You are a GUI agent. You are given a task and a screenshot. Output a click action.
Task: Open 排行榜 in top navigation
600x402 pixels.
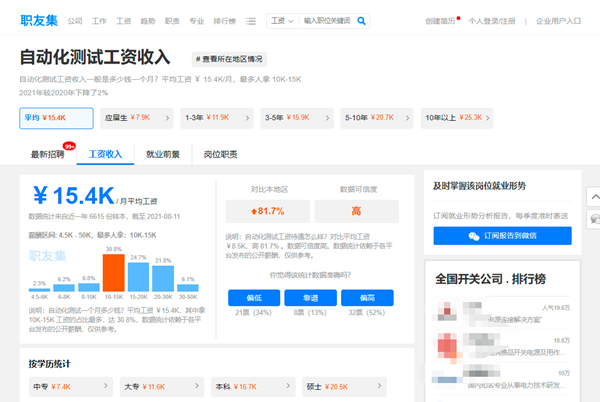(225, 21)
